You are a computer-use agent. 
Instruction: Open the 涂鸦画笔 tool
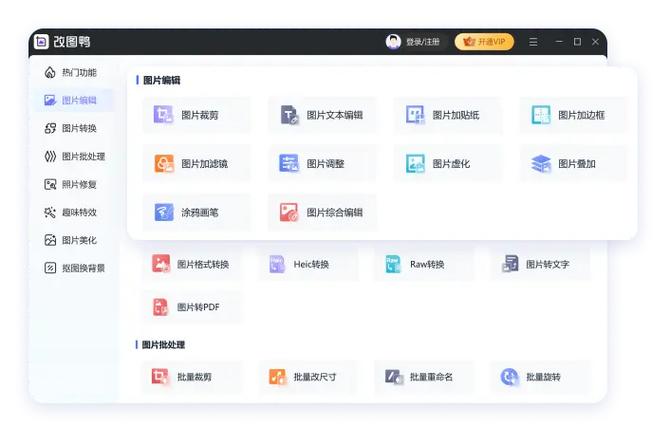coord(197,212)
